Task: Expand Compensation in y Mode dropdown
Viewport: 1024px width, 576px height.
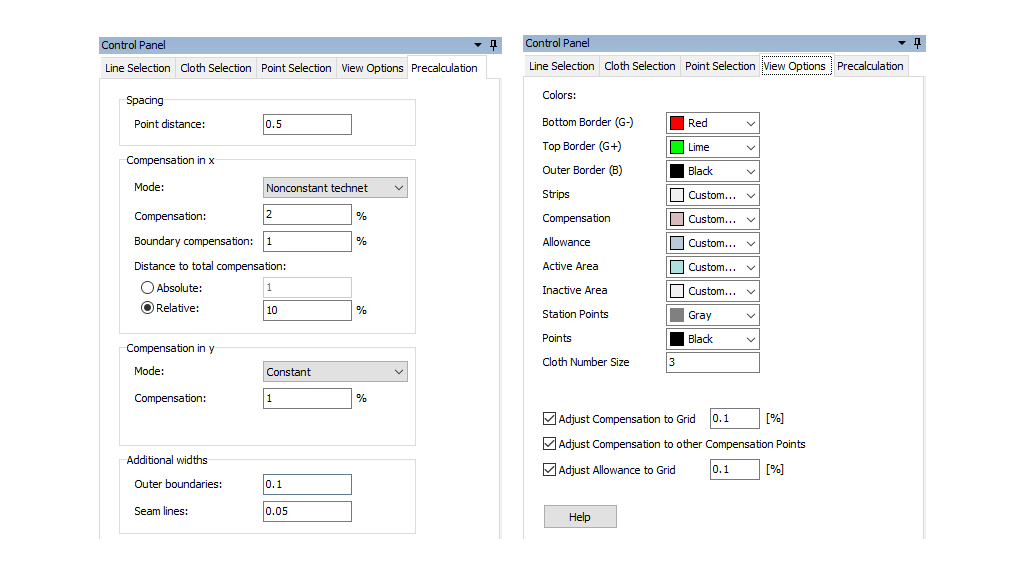Action: [x=335, y=372]
